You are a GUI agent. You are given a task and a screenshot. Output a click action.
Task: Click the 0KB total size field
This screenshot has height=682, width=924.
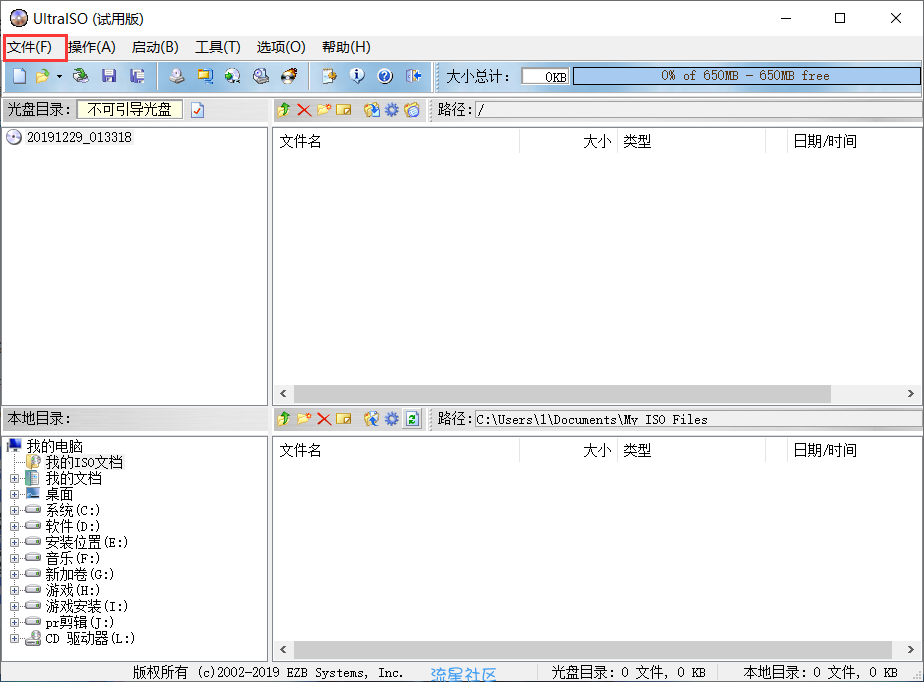(x=545, y=77)
